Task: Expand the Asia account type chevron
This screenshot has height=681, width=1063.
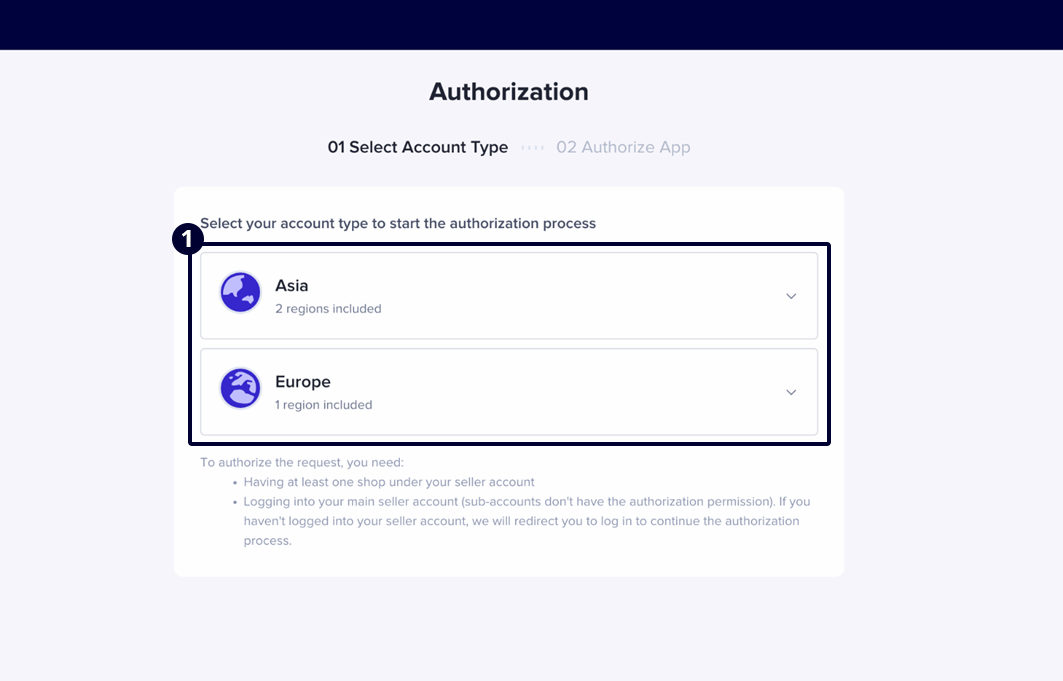Action: coord(791,296)
